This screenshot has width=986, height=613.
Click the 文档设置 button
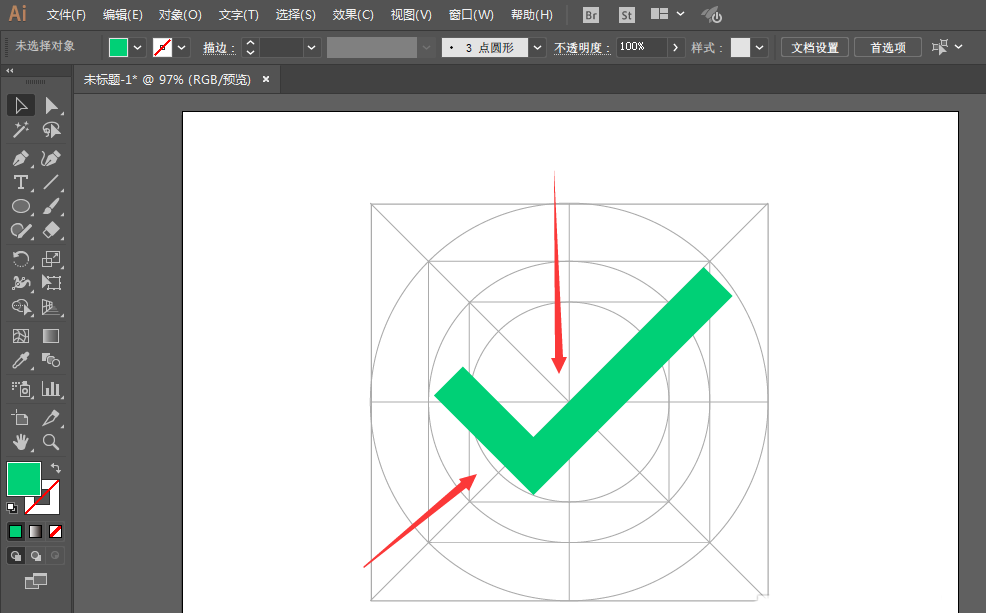tap(814, 46)
